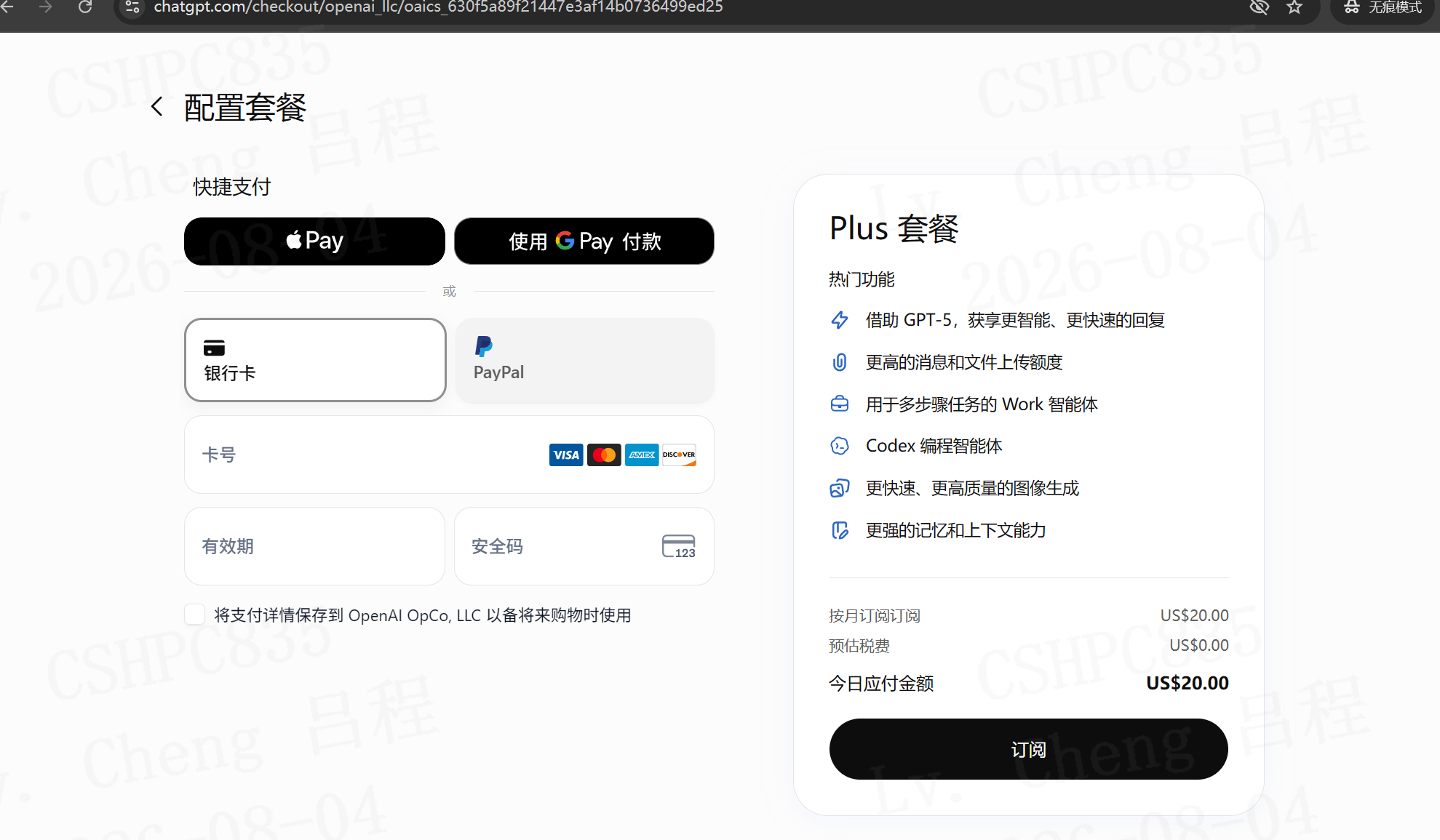The width and height of the screenshot is (1440, 840).
Task: Click the 预估税费 amount US$0.00
Action: (x=1199, y=645)
